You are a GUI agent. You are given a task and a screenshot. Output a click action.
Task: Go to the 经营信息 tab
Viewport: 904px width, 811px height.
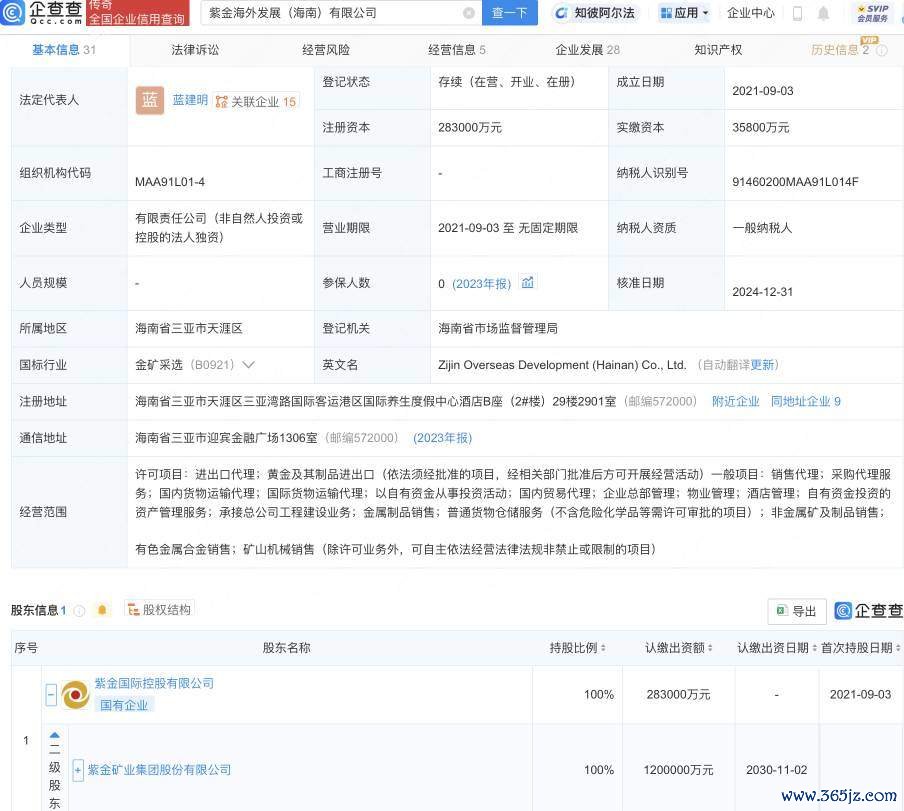[x=457, y=50]
